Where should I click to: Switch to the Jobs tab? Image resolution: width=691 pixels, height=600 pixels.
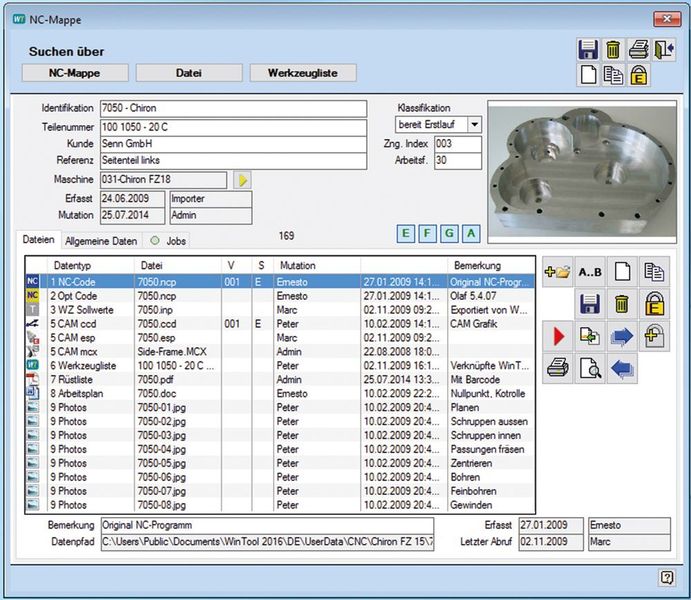pos(168,241)
